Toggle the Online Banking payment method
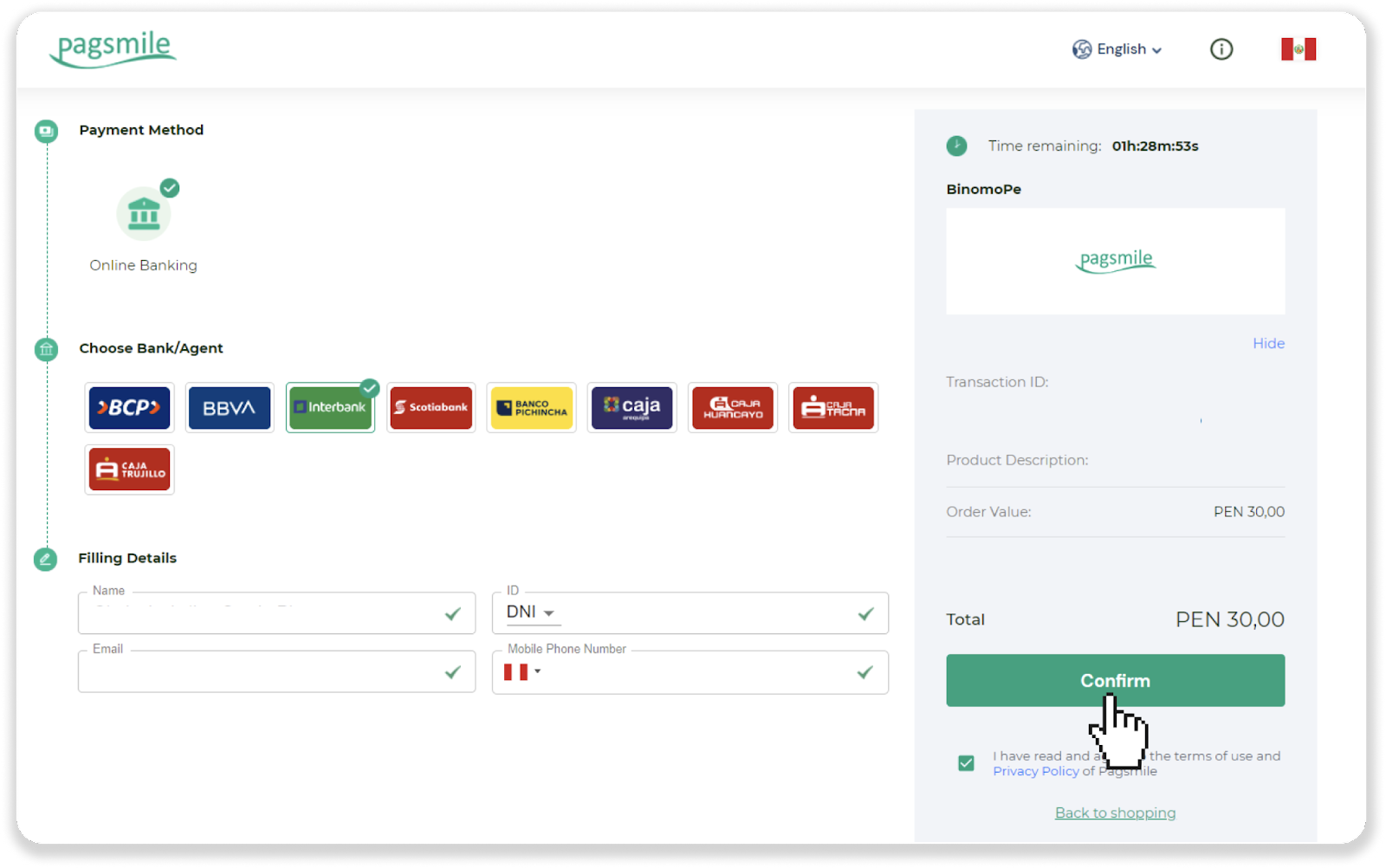The image size is (1386, 868). coord(144,215)
